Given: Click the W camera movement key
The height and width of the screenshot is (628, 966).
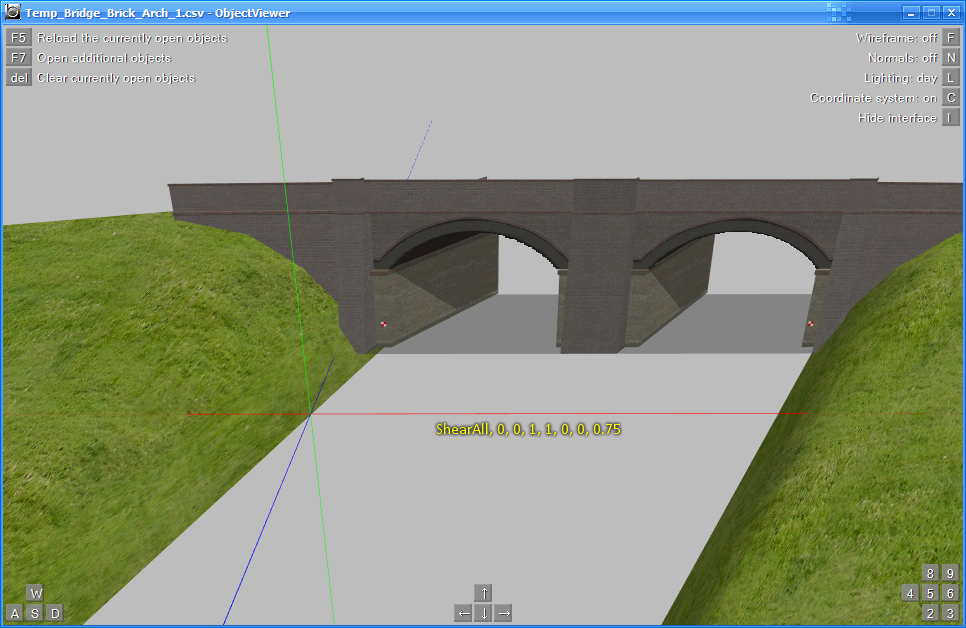Looking at the screenshot, I should tap(35, 593).
